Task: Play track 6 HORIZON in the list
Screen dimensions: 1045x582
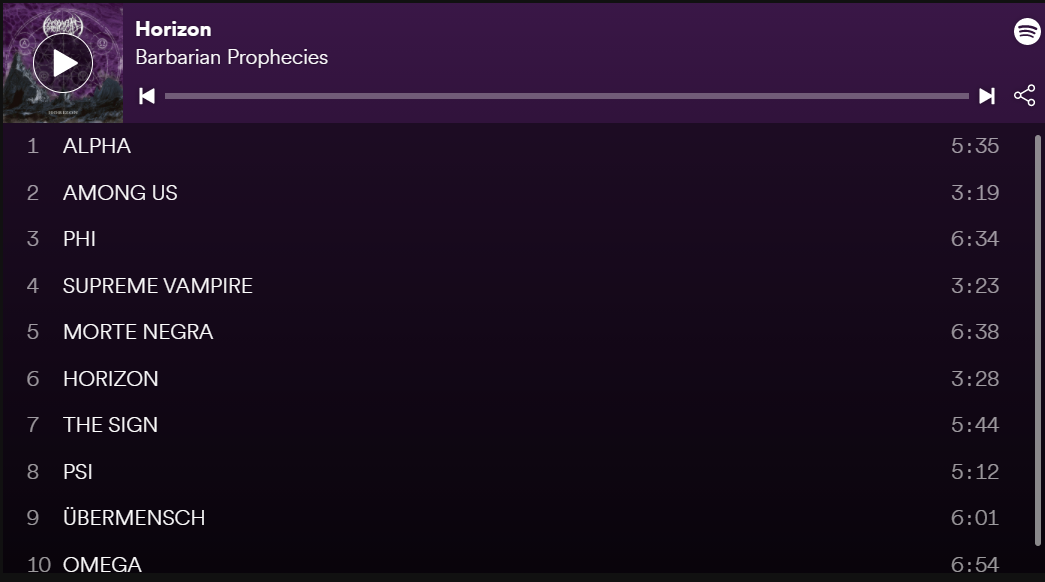Action: point(111,379)
